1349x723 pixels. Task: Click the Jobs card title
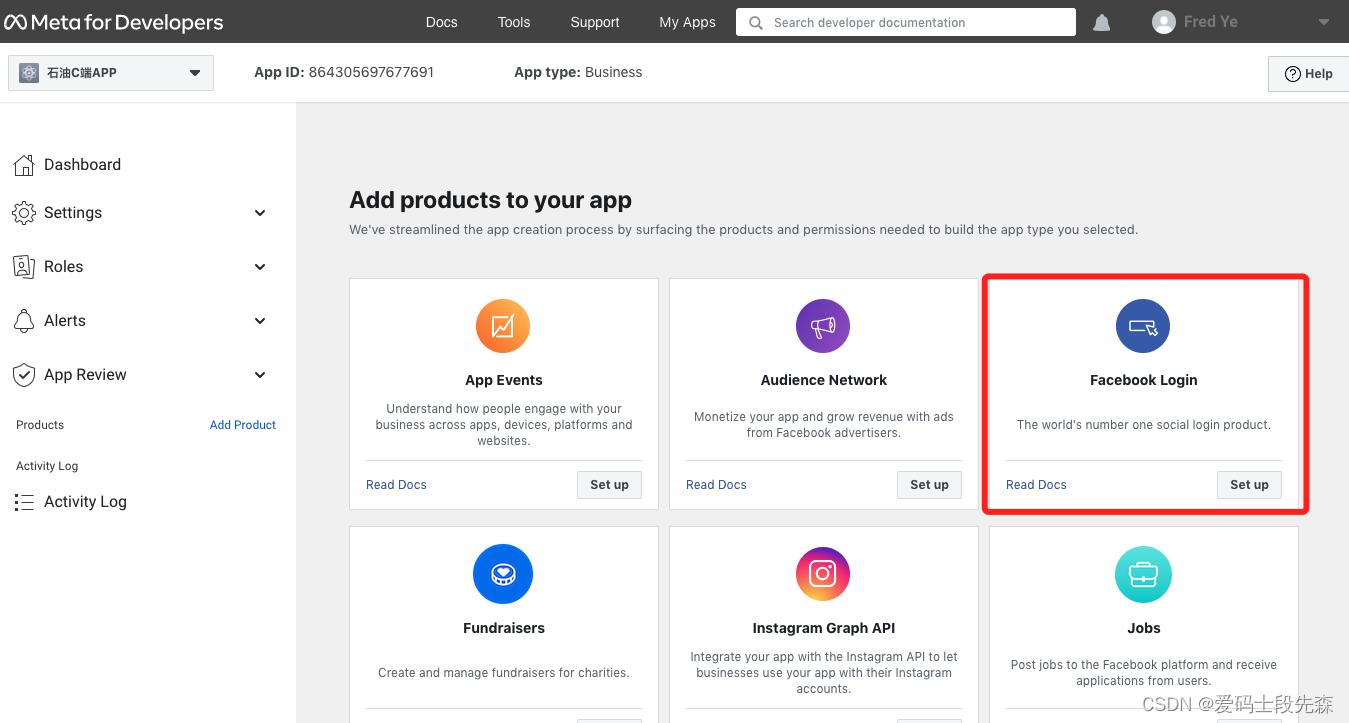pos(1144,628)
